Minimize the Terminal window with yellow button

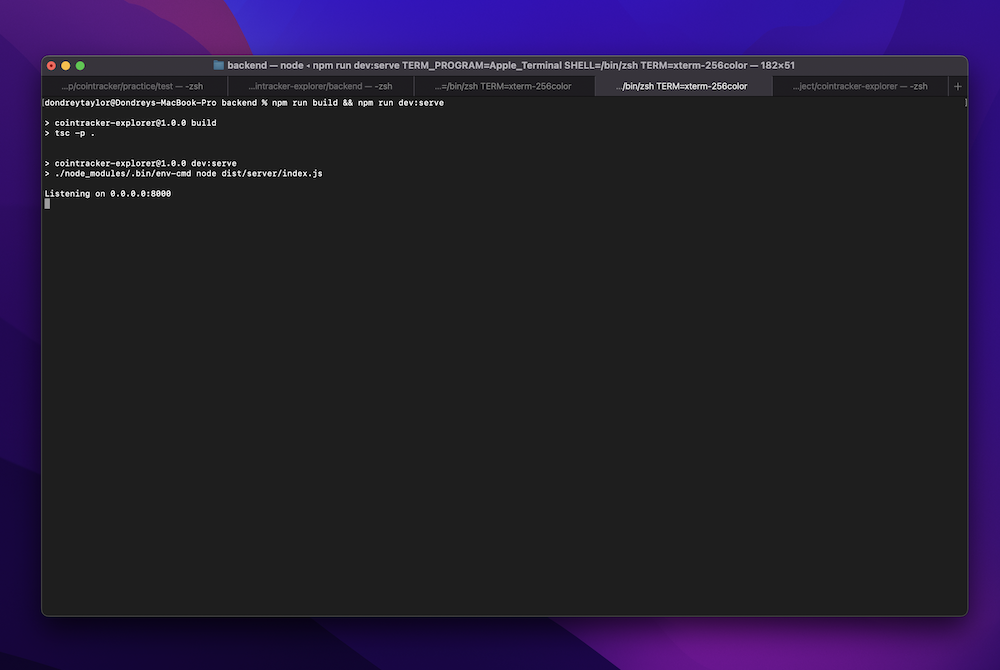coord(66,66)
